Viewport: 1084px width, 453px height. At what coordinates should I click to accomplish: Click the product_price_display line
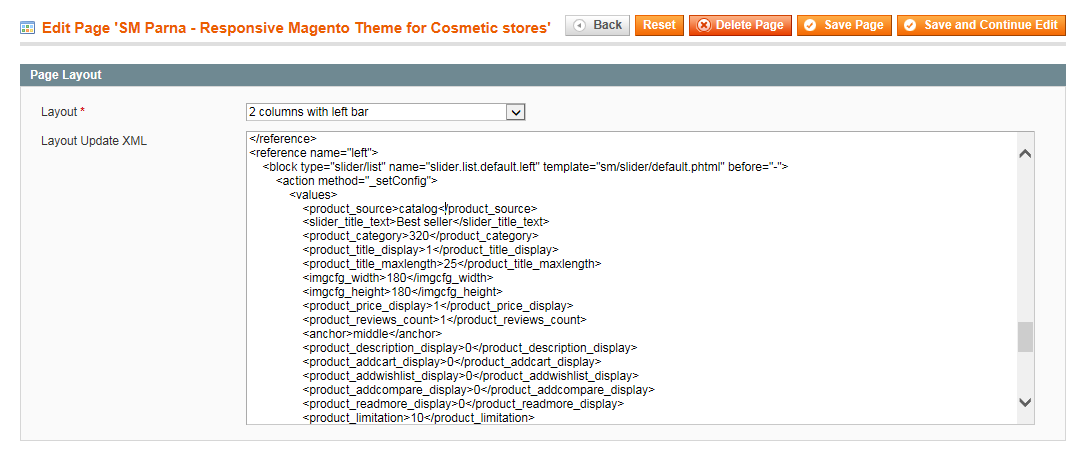pyautogui.click(x=438, y=305)
